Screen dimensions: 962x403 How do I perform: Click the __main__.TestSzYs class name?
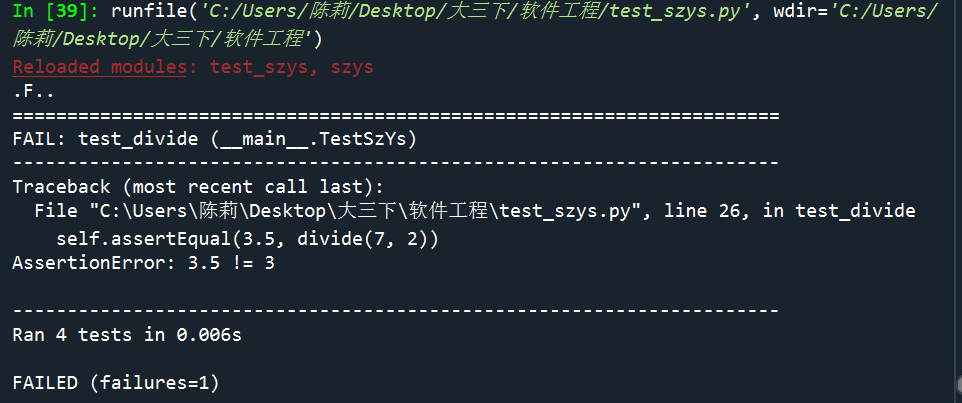pyautogui.click(x=314, y=138)
